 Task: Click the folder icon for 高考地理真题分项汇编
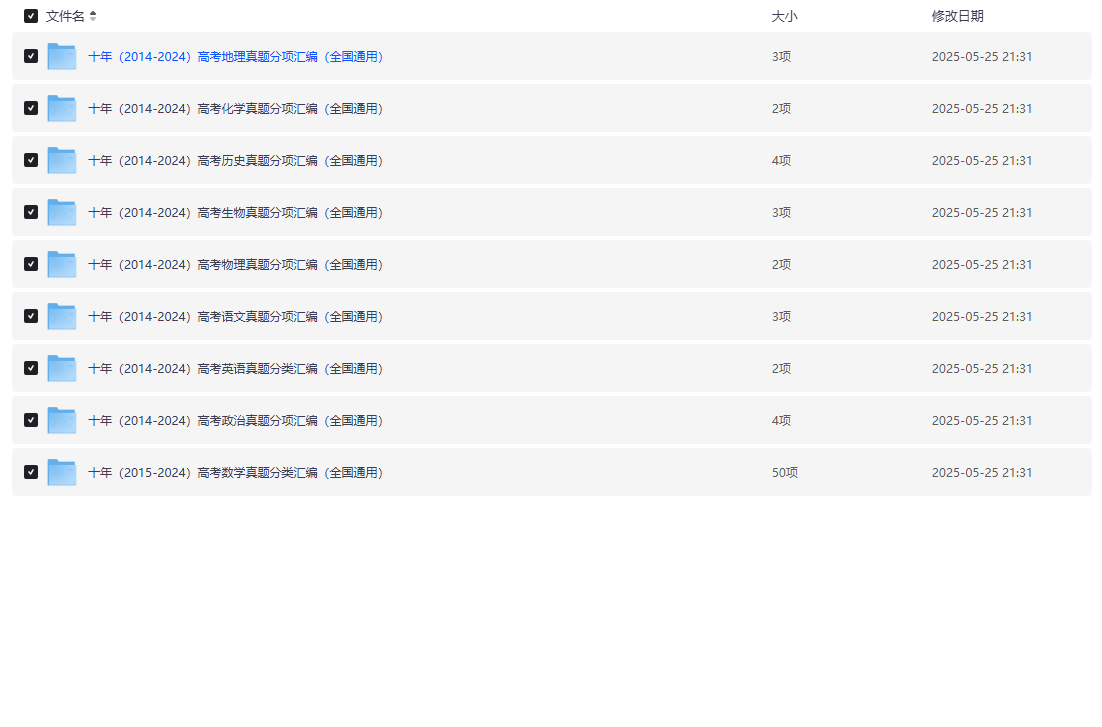62,57
